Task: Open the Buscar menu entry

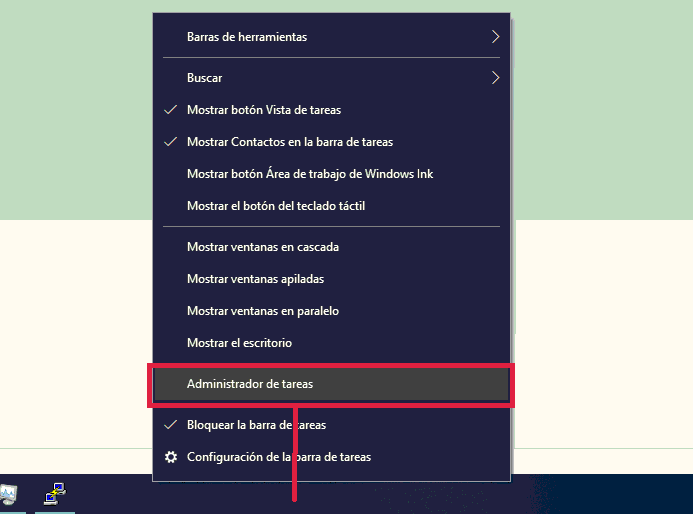Action: click(205, 77)
